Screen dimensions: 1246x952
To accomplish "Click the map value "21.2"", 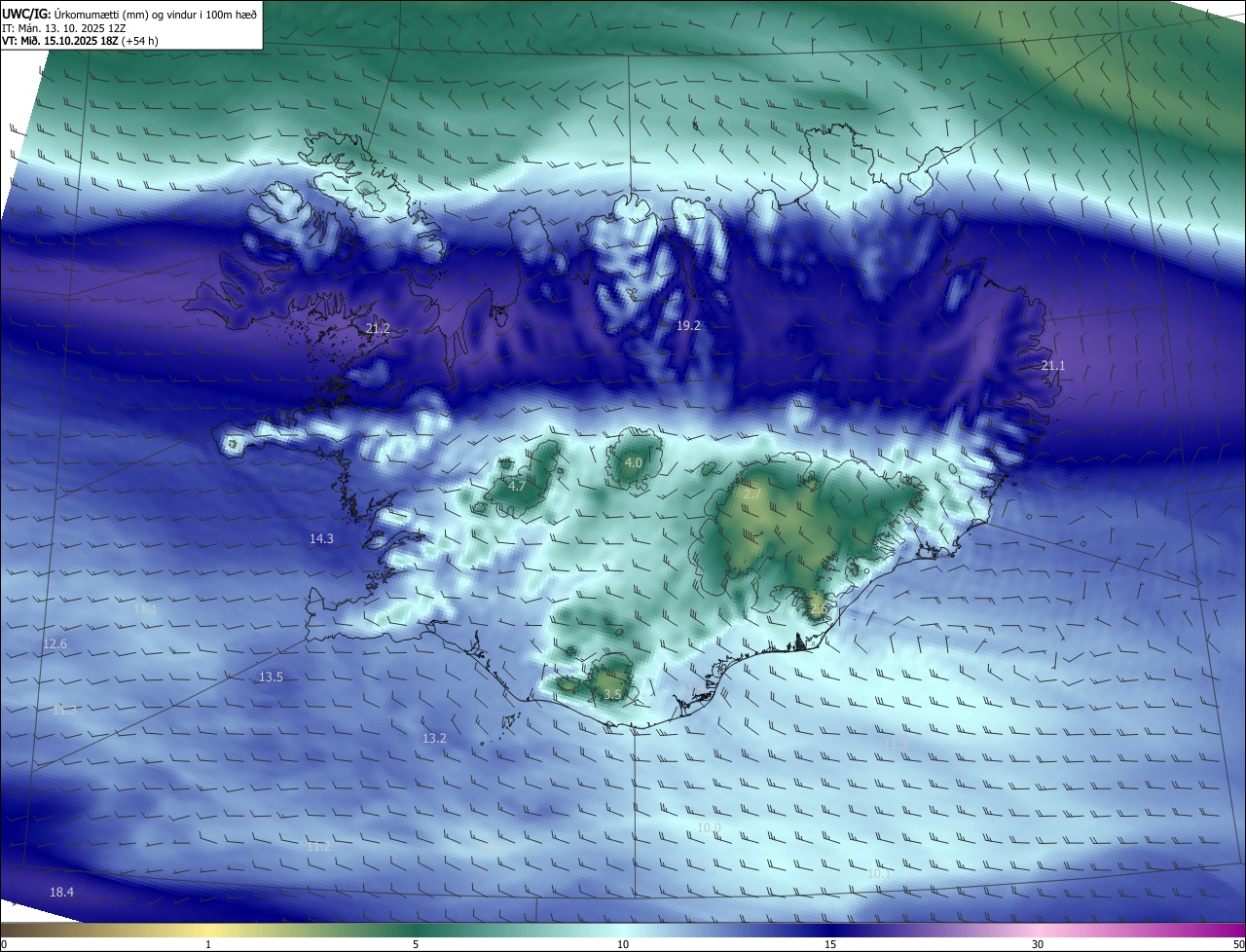I will coord(378,329).
